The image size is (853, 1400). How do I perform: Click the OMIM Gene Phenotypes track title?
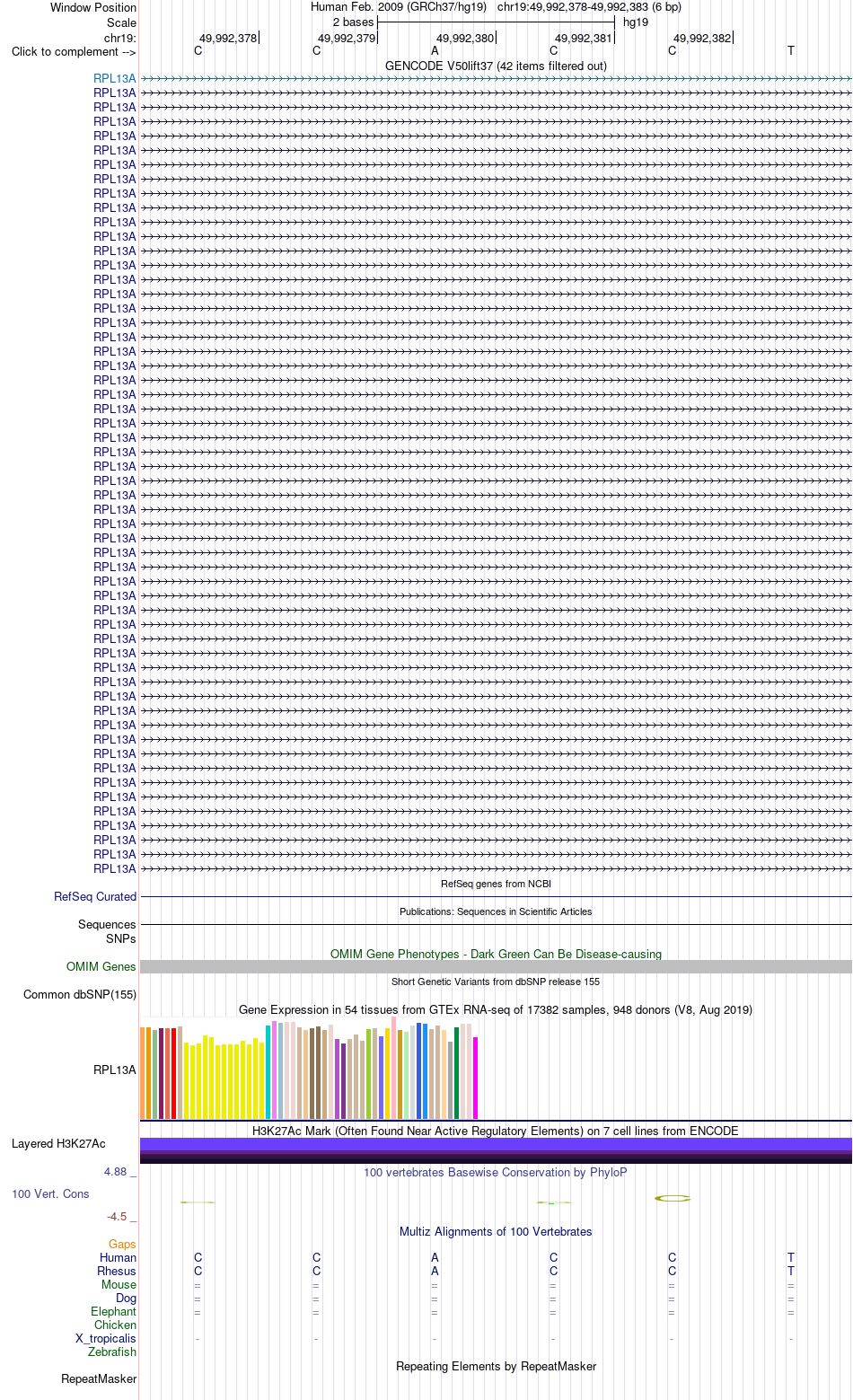[496, 954]
